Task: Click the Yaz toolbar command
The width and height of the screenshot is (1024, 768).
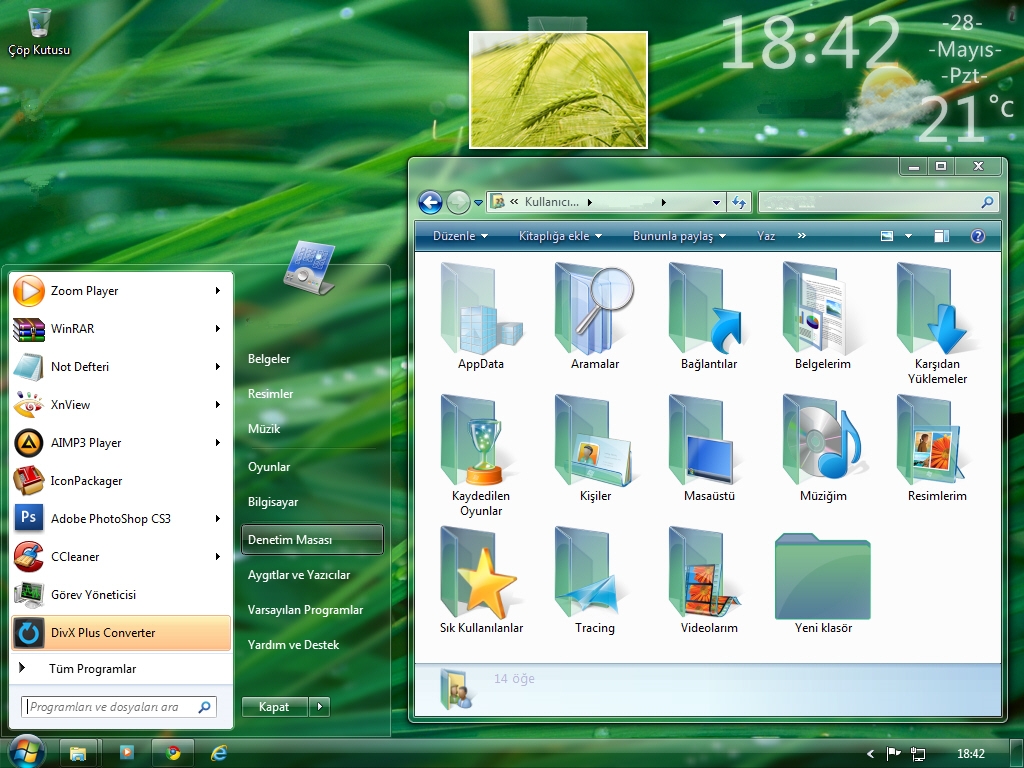Action: point(766,236)
